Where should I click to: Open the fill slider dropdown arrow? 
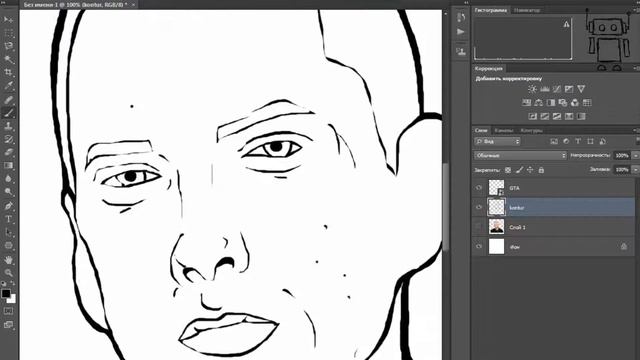tap(635, 169)
